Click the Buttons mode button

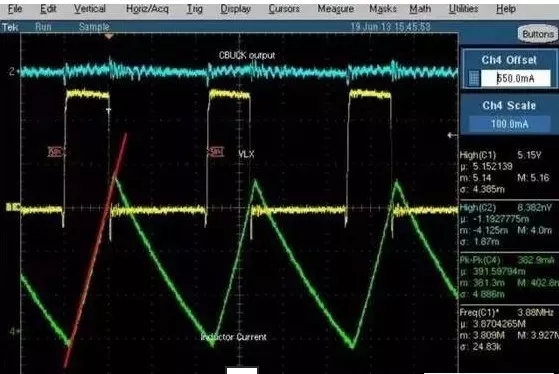coord(538,34)
